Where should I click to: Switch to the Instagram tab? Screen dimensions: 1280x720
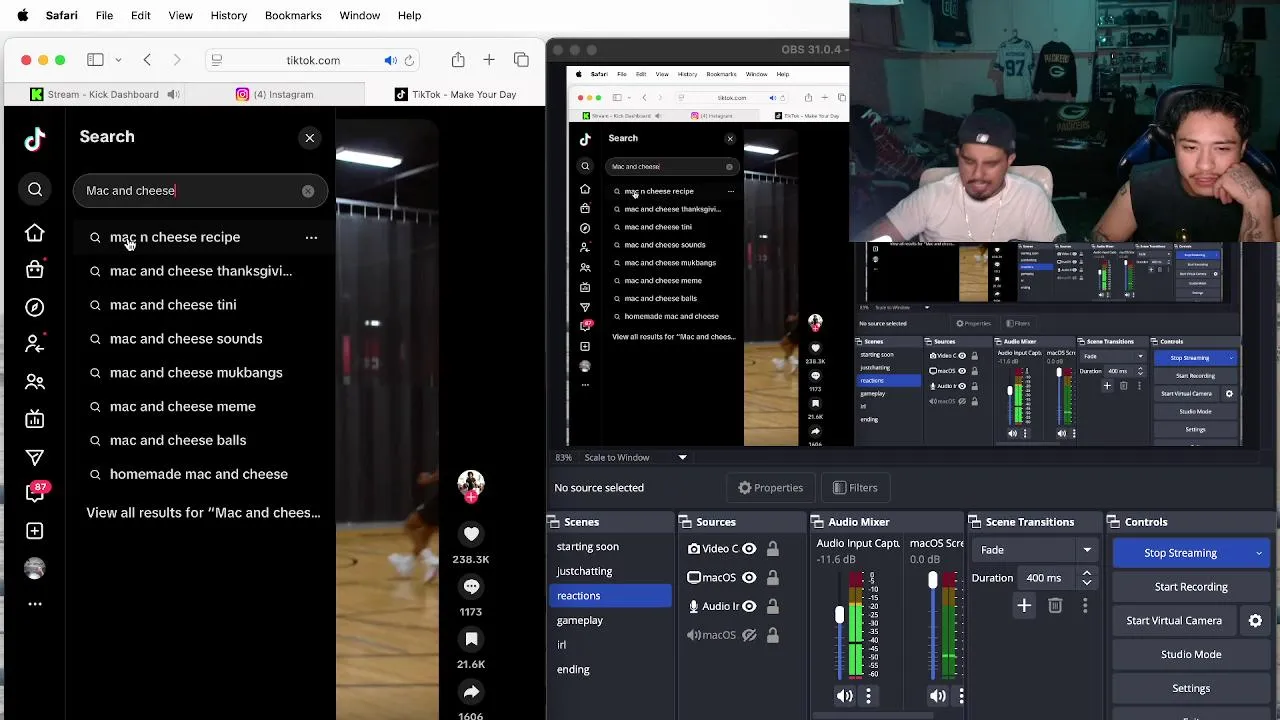274,94
